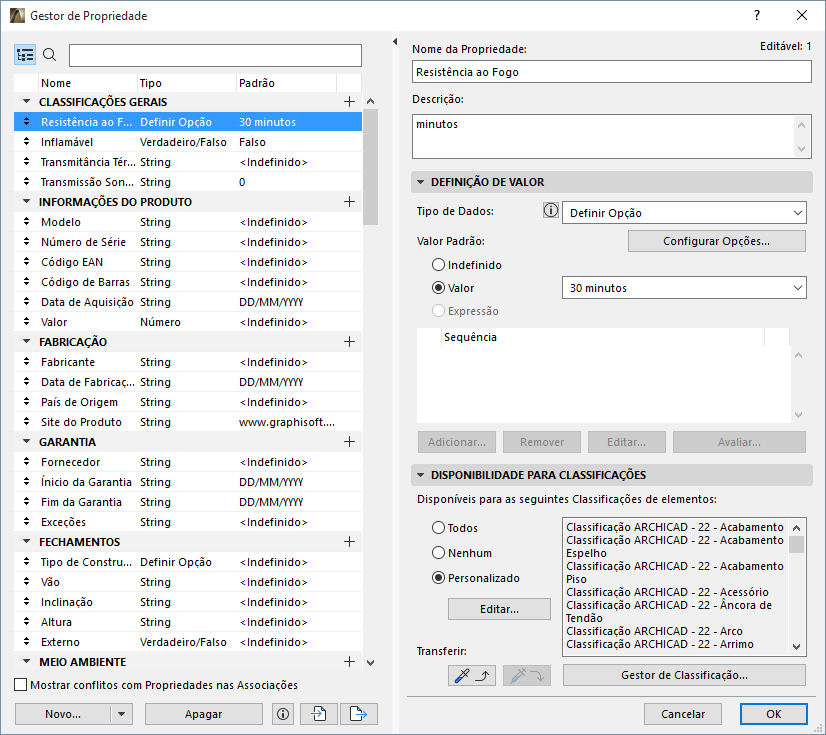826x735 pixels.
Task: Grab reorder handle of Altura row
Action: pos(26,622)
